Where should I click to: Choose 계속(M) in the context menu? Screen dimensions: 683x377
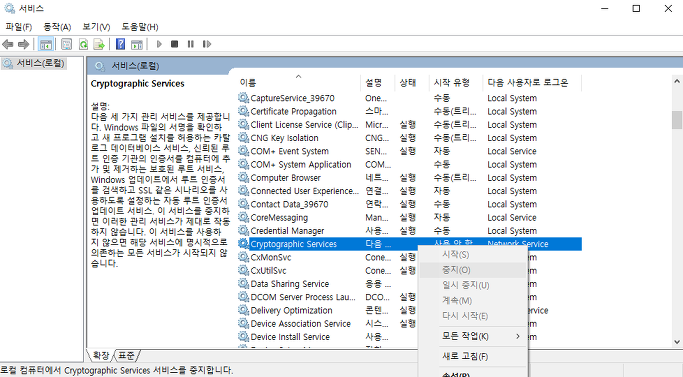pyautogui.click(x=473, y=301)
